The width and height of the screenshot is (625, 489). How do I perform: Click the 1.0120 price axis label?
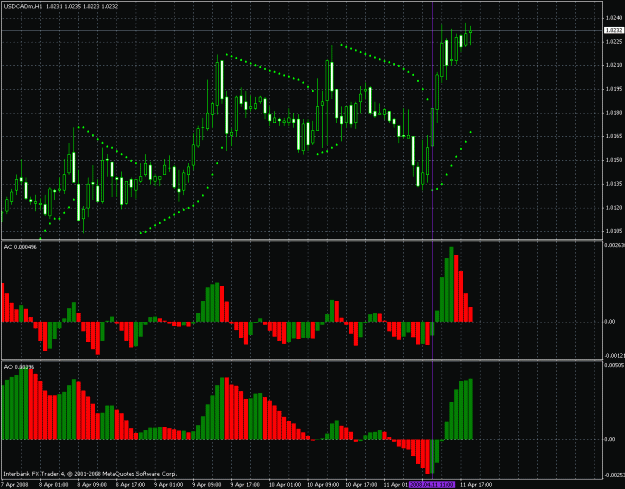tap(614, 208)
